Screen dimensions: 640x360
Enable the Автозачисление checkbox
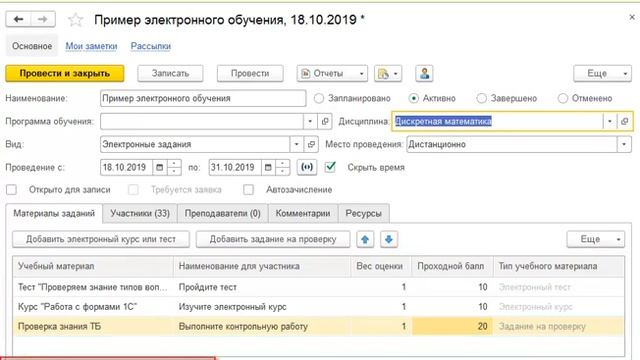point(248,189)
